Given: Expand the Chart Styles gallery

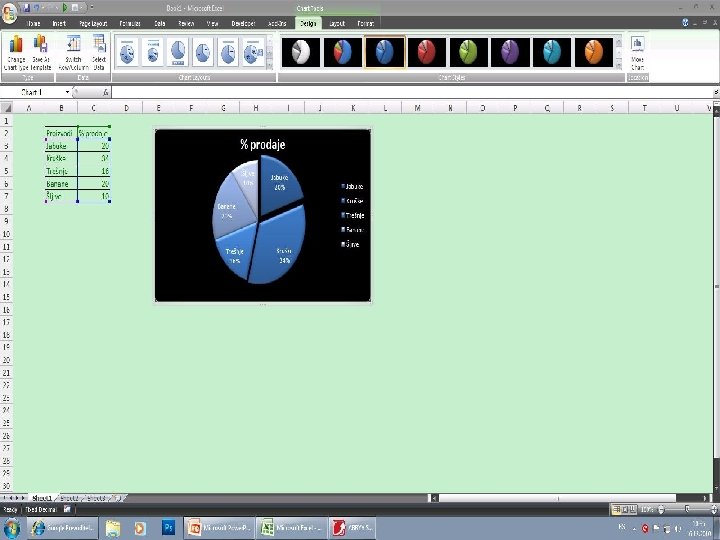Looking at the screenshot, I should pyautogui.click(x=619, y=65).
